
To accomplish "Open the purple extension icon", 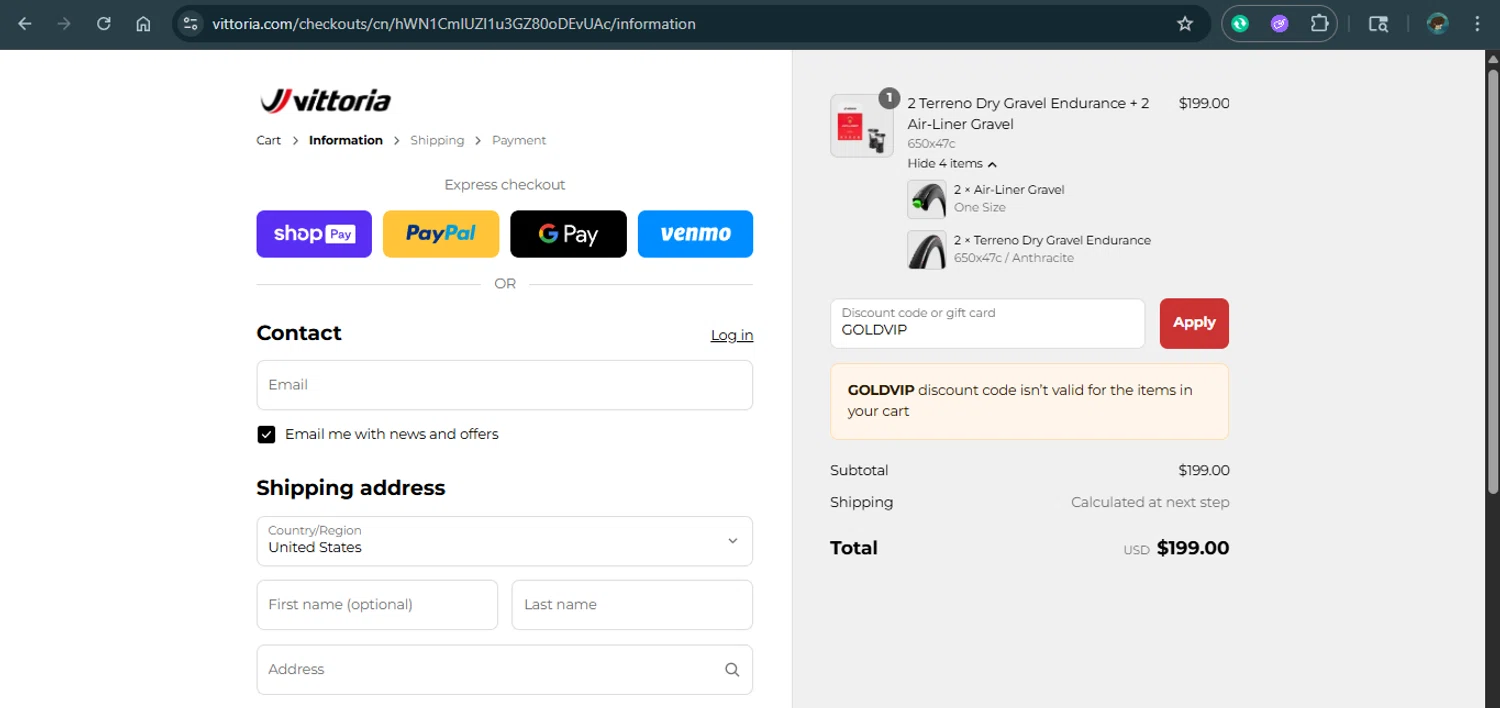I will point(1280,24).
